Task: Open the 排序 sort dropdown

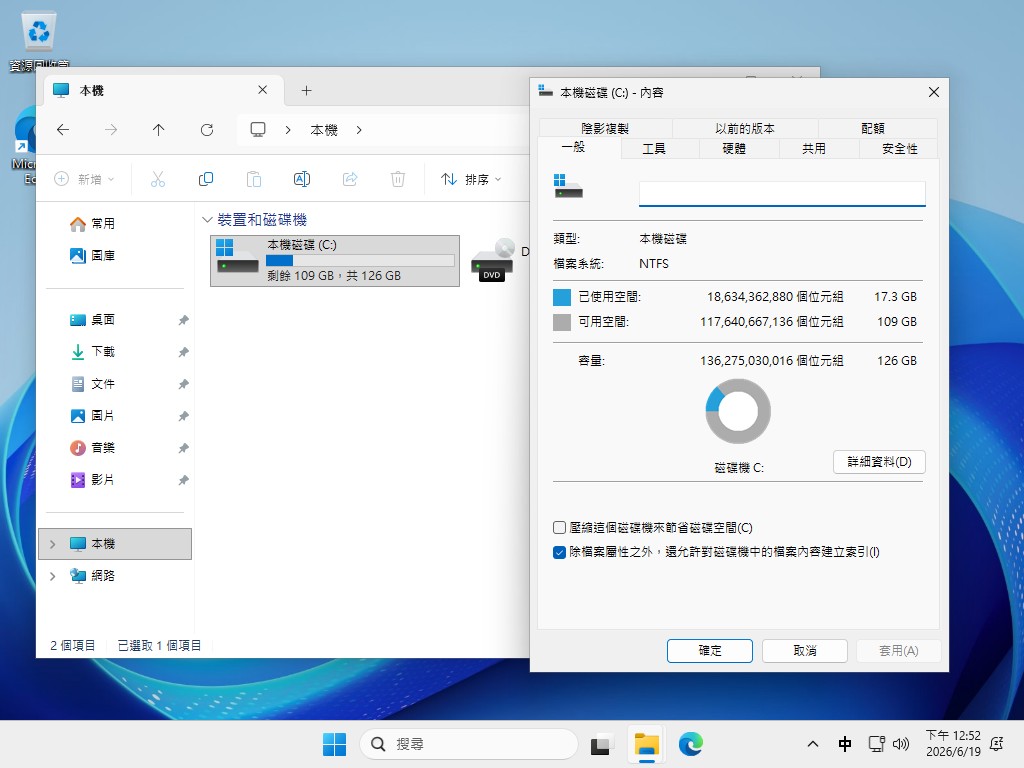Action: (x=472, y=179)
